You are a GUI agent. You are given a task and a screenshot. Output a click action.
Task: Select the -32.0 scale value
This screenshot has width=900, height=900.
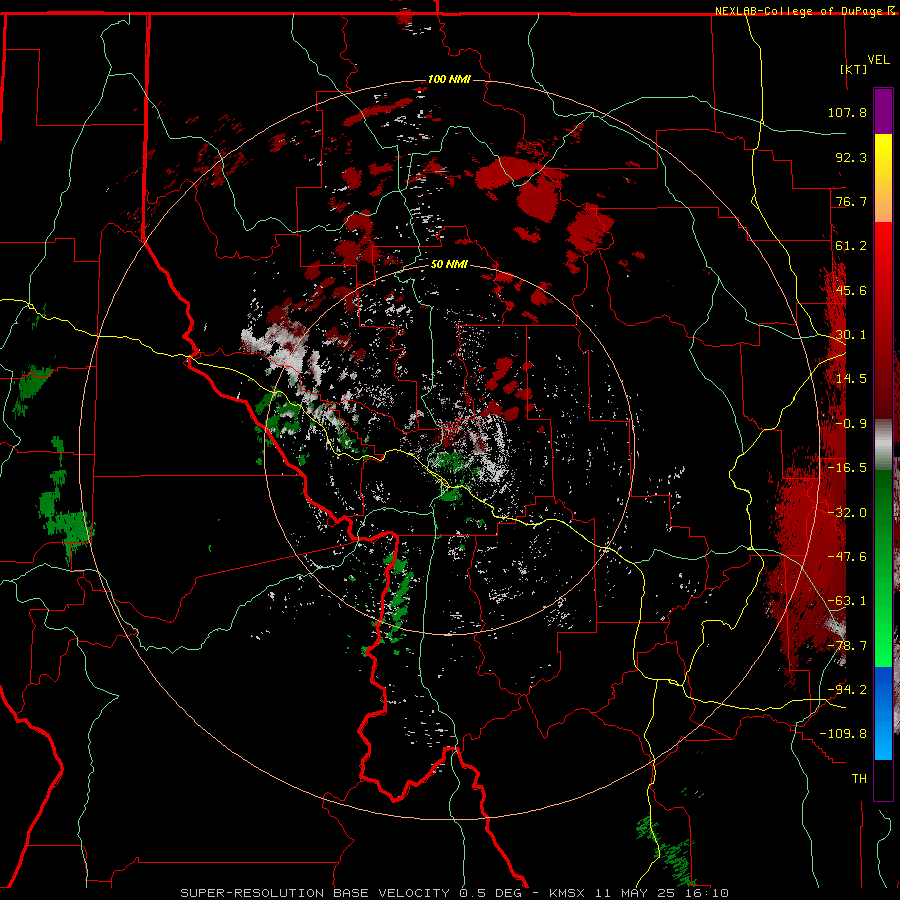(847, 513)
